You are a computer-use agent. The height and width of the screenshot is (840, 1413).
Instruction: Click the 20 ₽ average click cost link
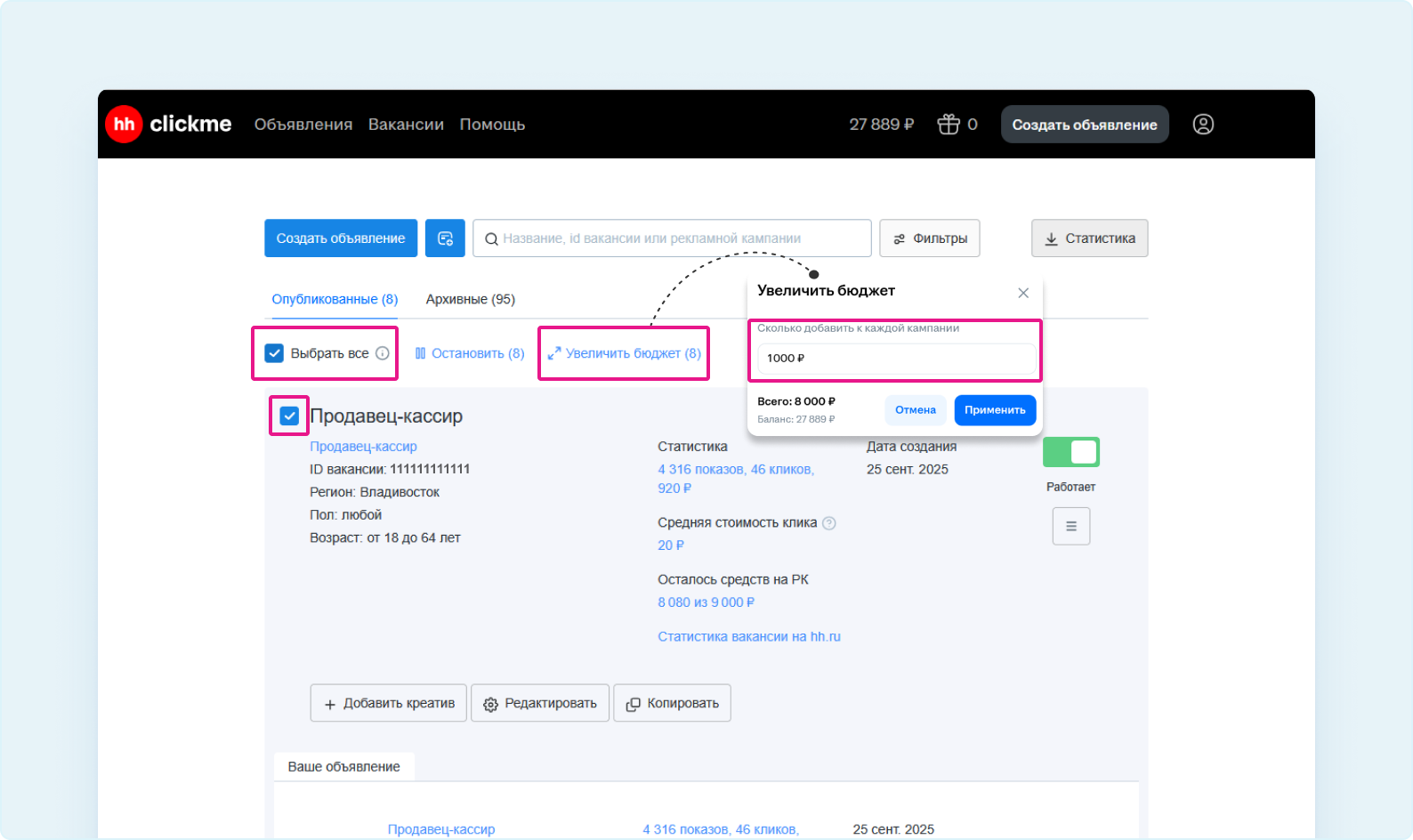click(x=671, y=545)
